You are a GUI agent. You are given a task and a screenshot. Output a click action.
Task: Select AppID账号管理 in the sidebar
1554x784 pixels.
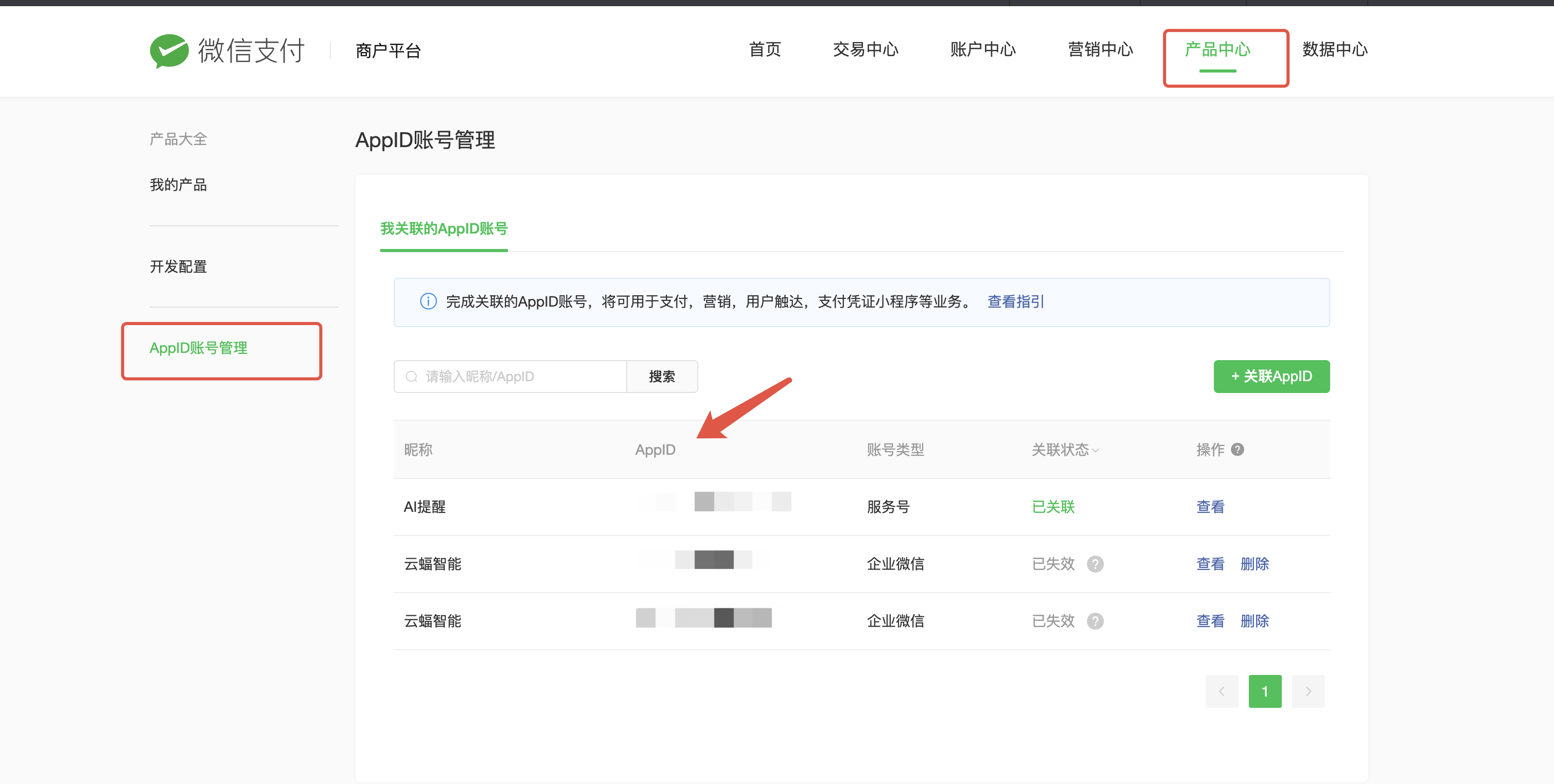tap(199, 348)
